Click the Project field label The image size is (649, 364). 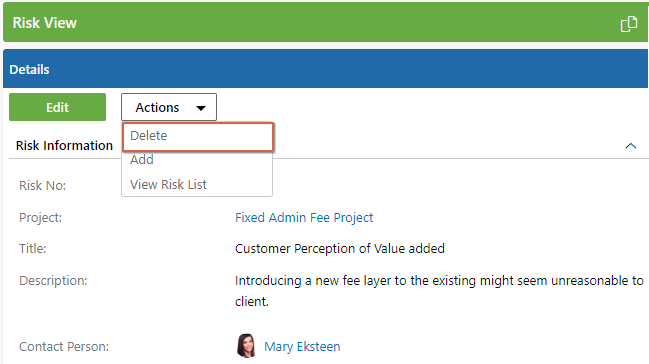click(41, 217)
